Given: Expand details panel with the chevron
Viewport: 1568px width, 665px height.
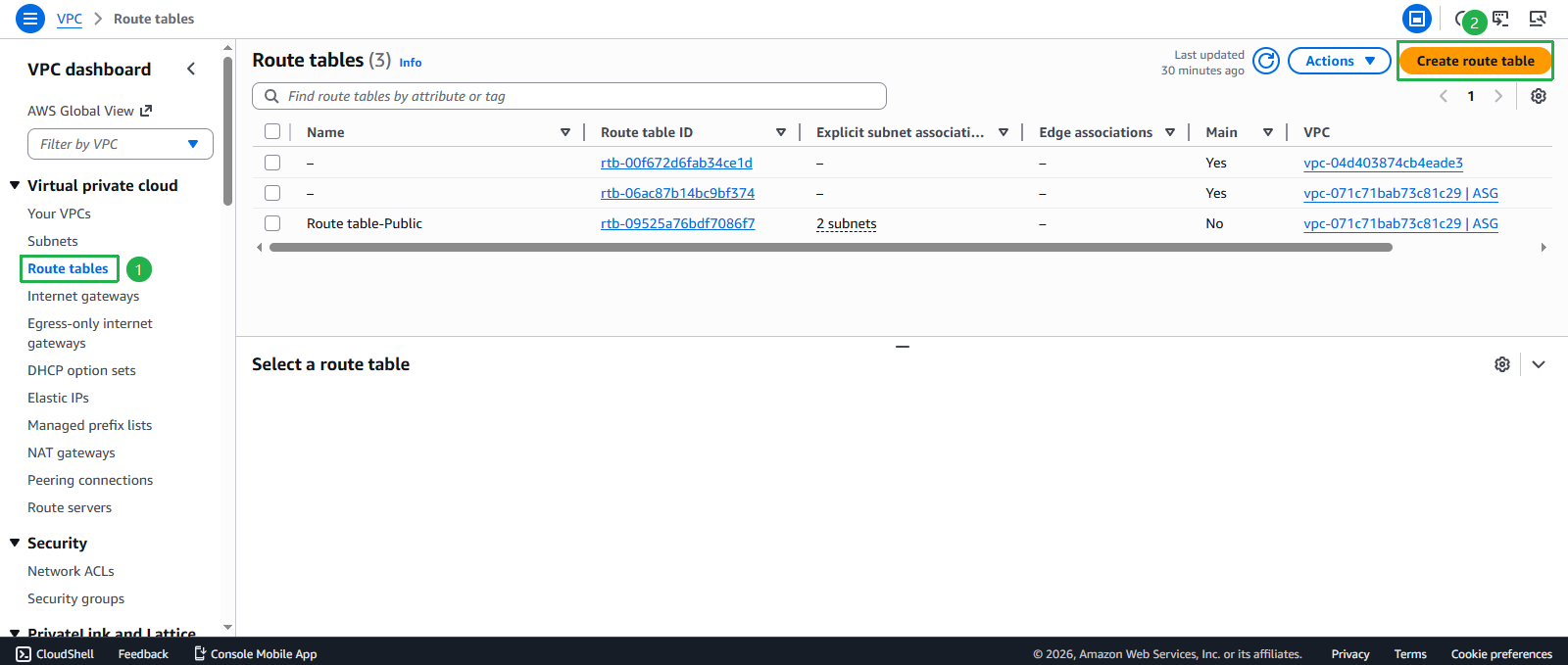Looking at the screenshot, I should (1539, 364).
